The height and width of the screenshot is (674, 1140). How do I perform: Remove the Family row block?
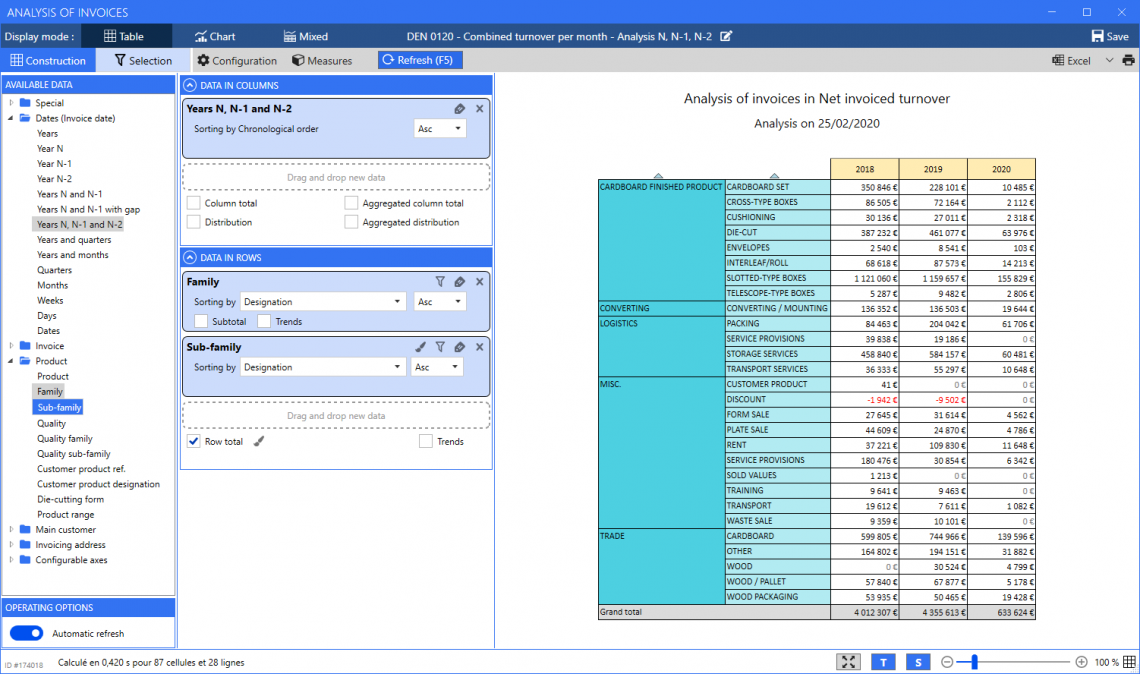point(480,281)
